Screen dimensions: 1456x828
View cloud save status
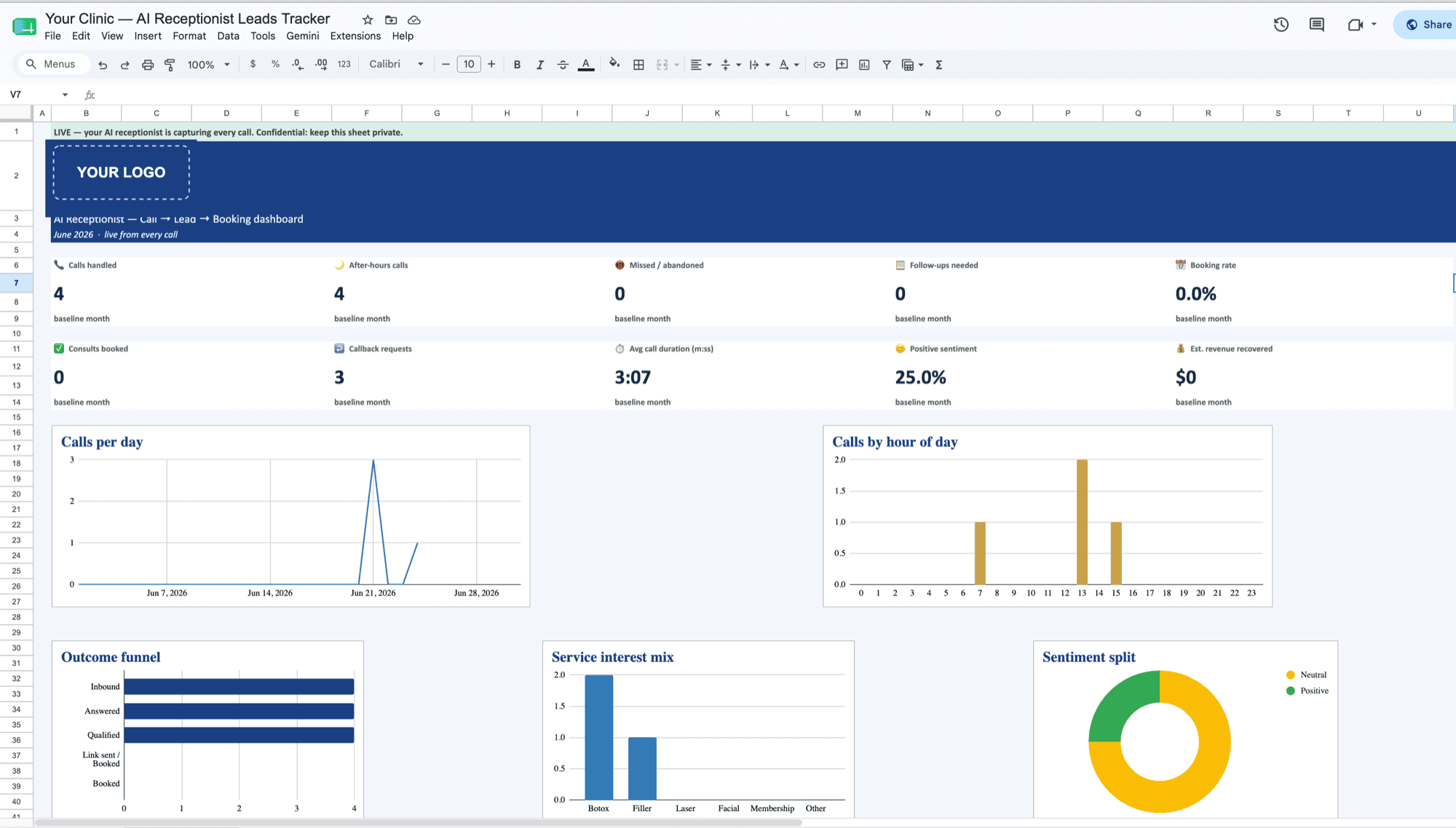click(414, 20)
